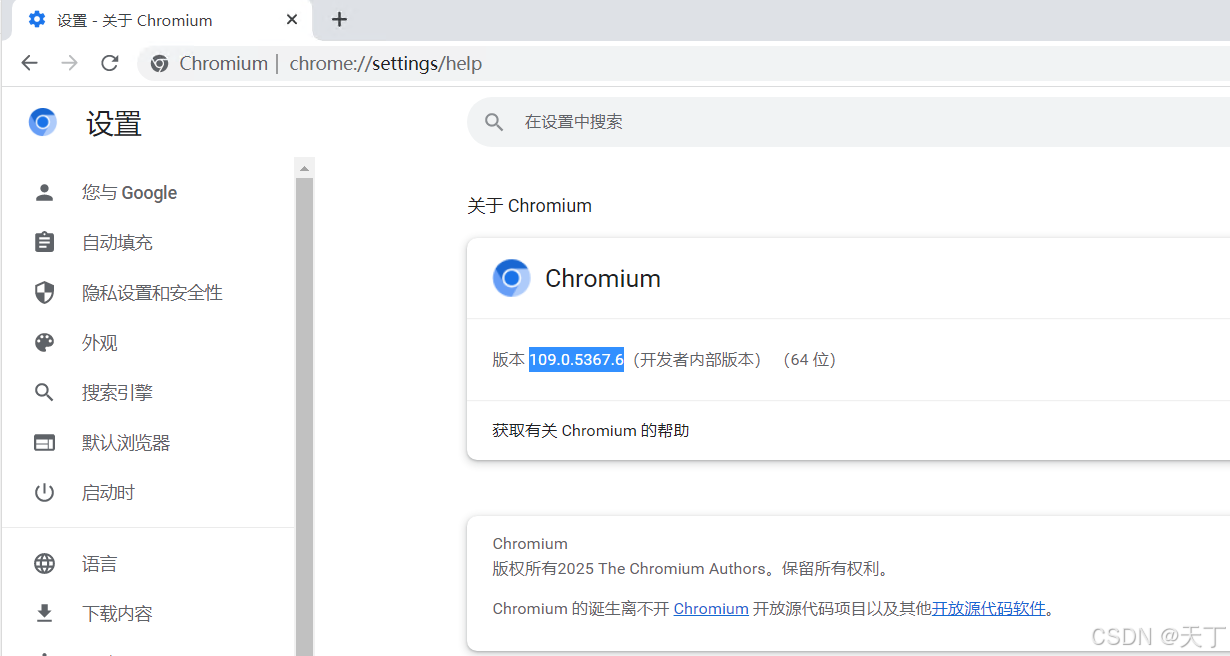This screenshot has height=656, width=1230.
Task: Open the 外观 settings section
Action: point(100,343)
